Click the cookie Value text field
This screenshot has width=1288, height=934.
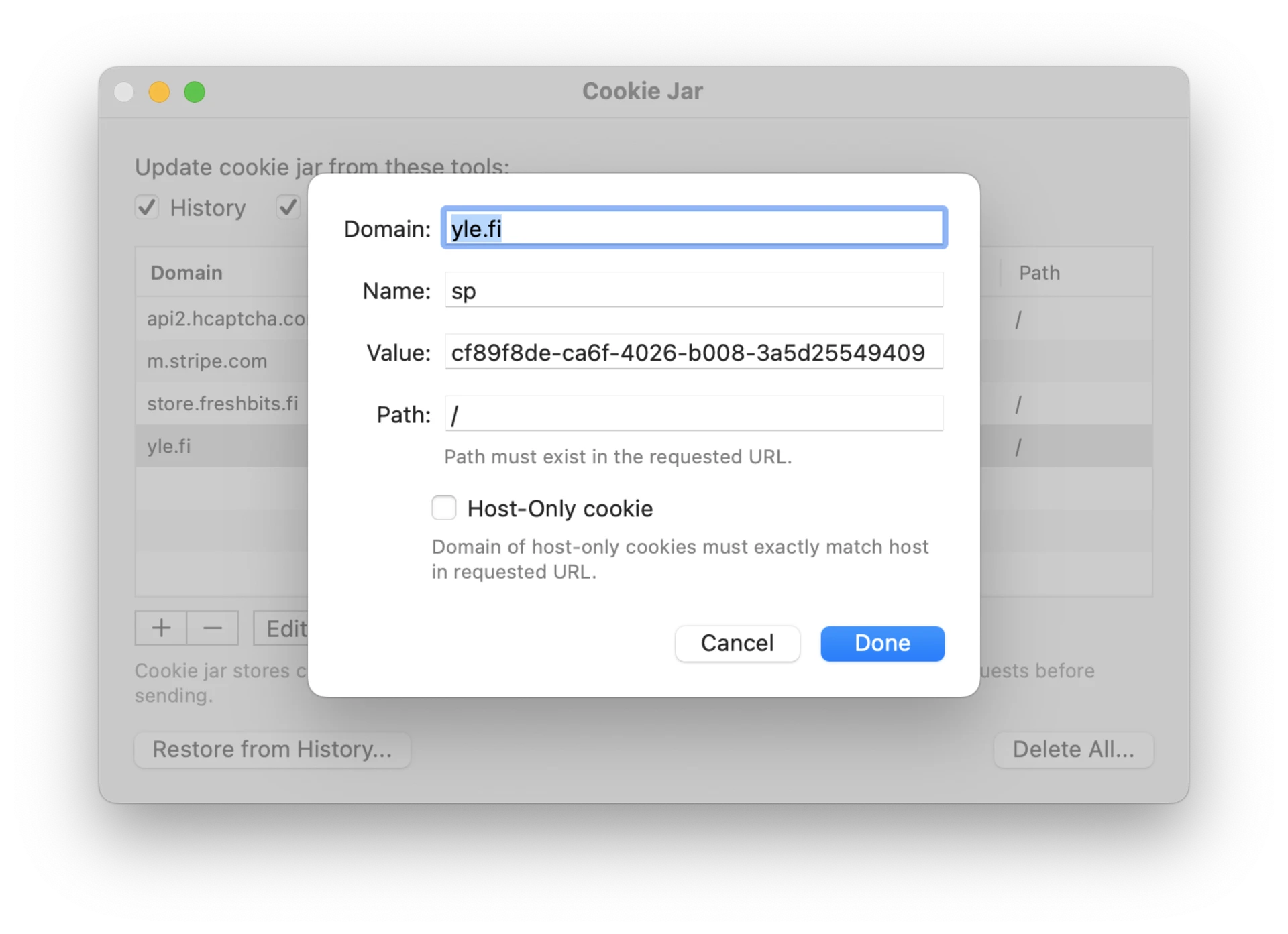pyautogui.click(x=694, y=352)
